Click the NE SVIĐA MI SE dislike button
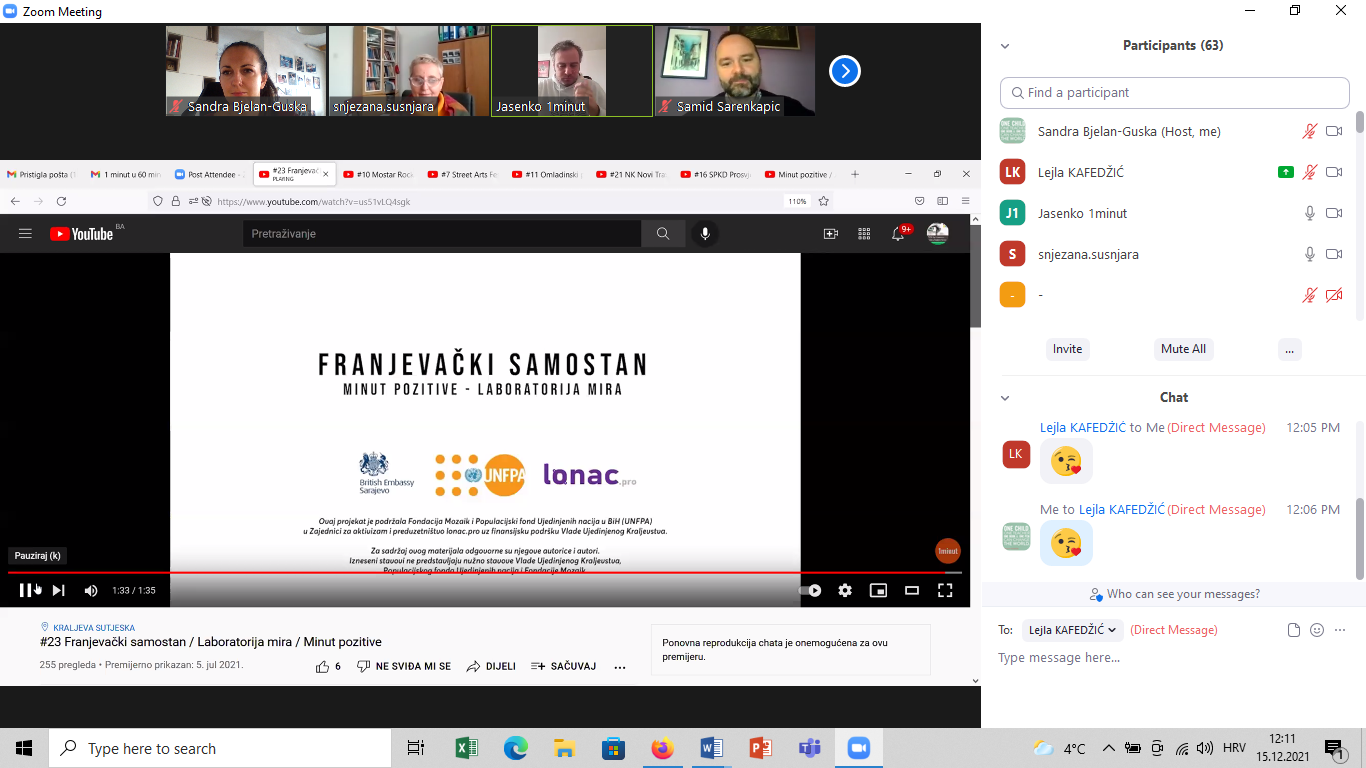The height and width of the screenshot is (768, 1366). point(404,666)
